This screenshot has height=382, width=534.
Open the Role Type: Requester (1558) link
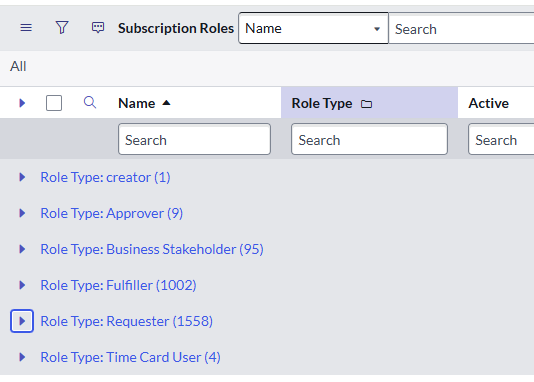[x=127, y=321]
